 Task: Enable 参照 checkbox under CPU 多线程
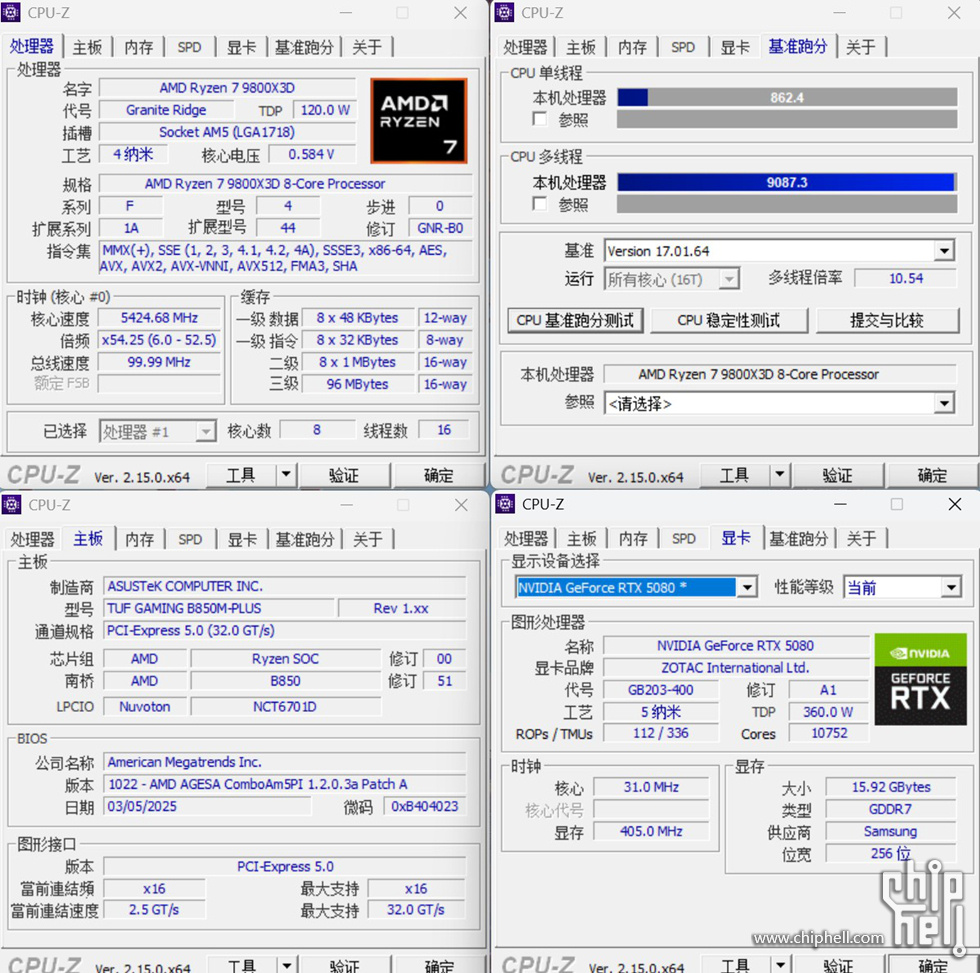[539, 204]
